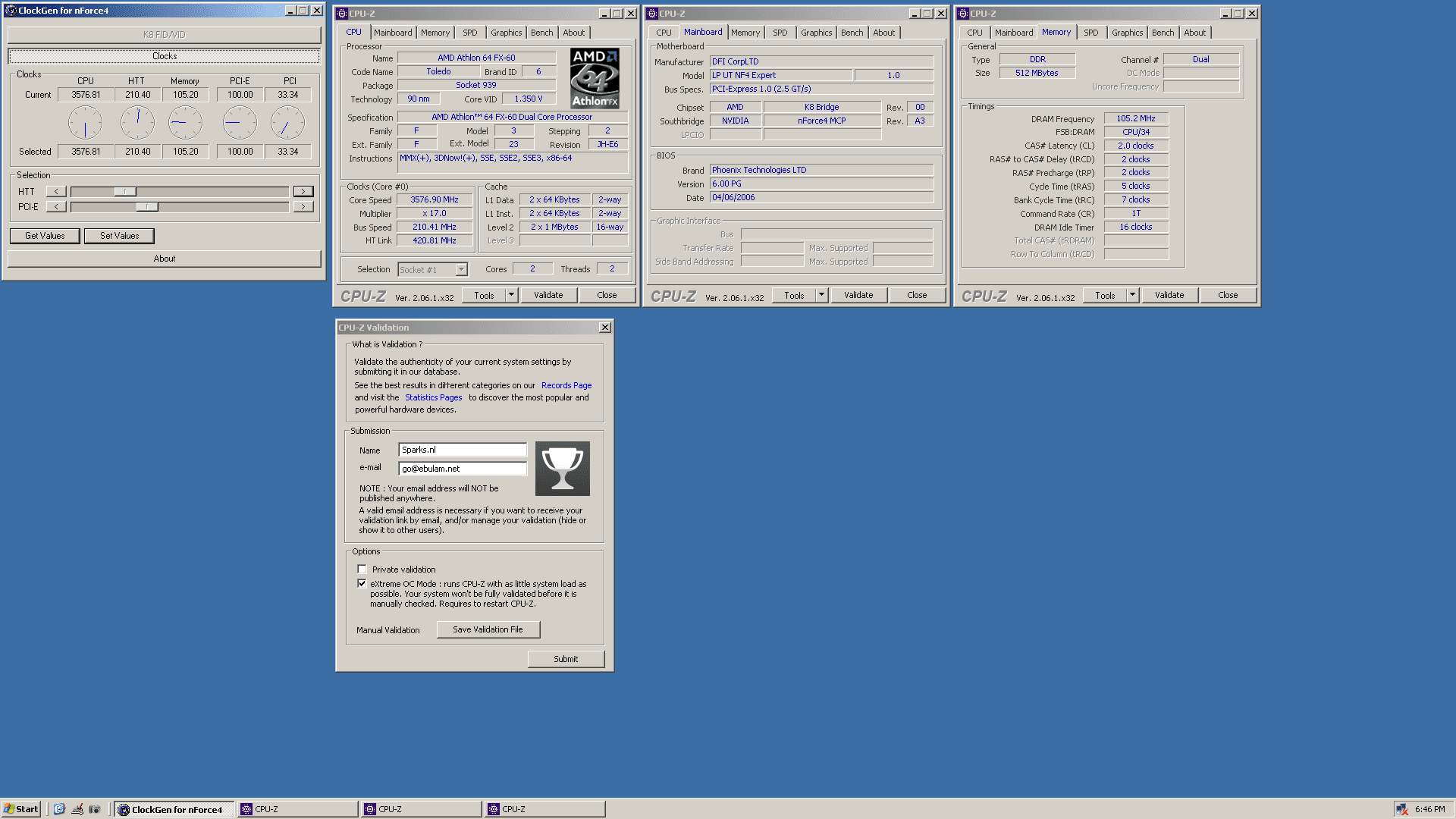This screenshot has width=1456, height=819.
Task: Click the system tray network icon
Action: coord(1402,809)
